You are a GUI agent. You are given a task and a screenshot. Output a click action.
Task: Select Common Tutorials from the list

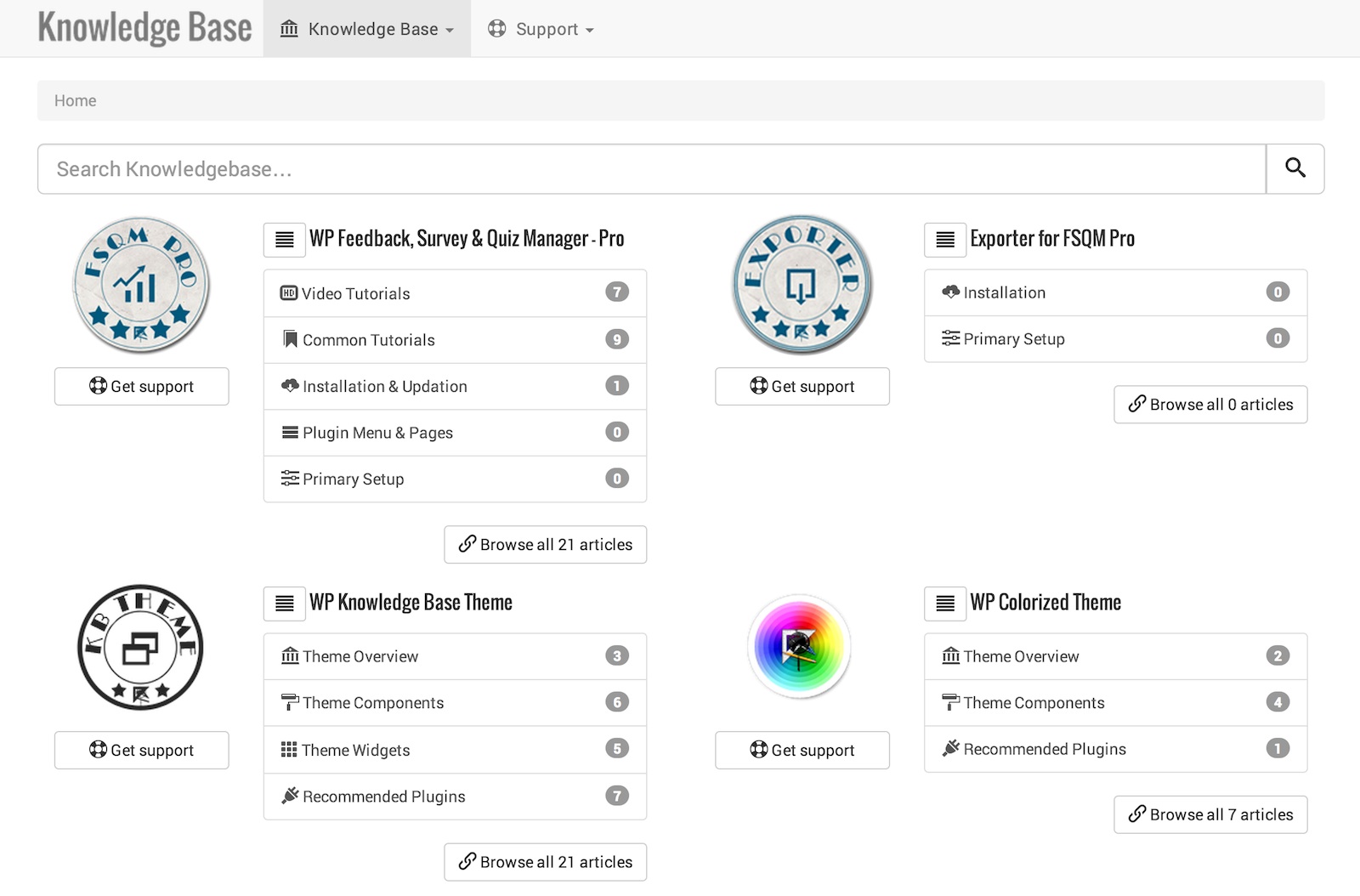pos(368,340)
